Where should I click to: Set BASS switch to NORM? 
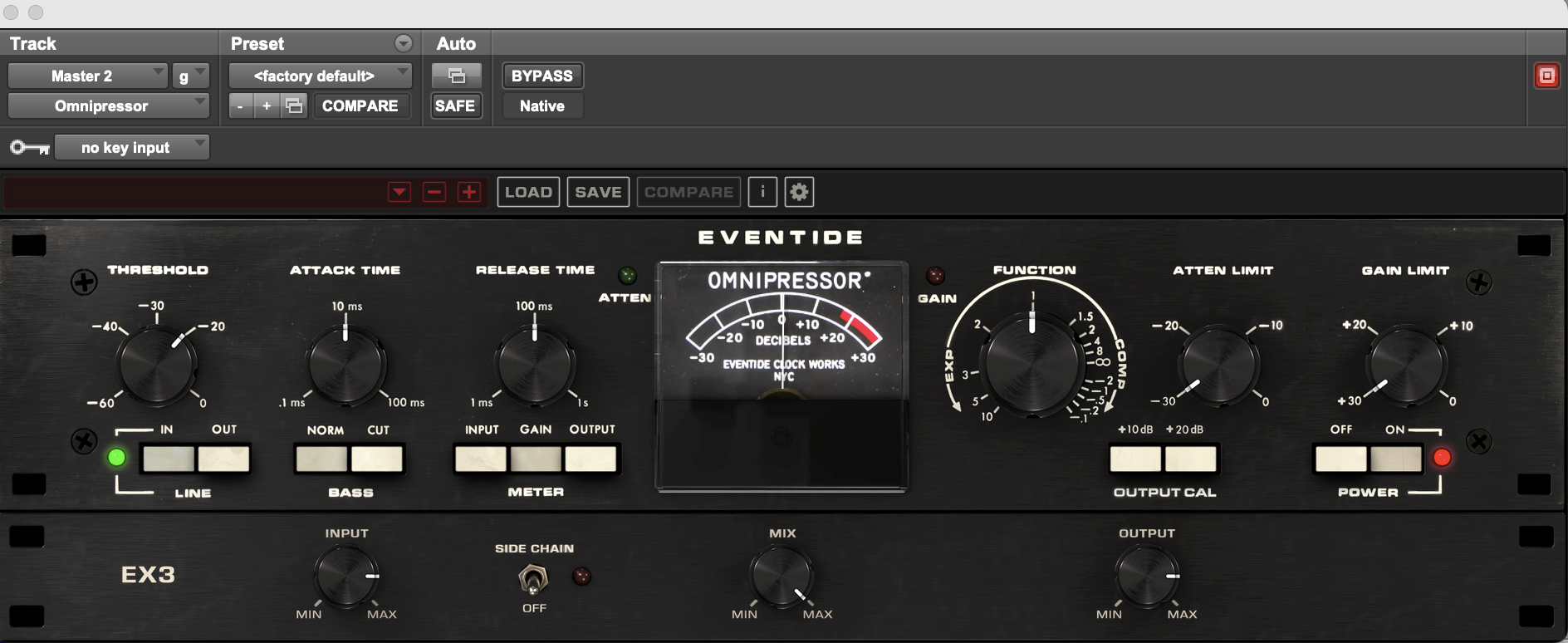click(x=321, y=459)
